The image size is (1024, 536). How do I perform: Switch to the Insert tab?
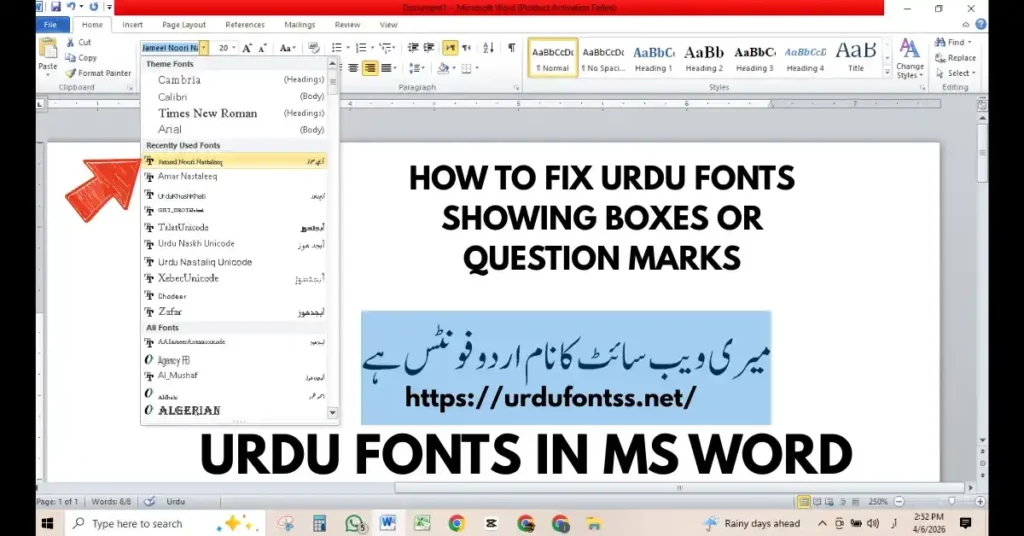pos(132,25)
